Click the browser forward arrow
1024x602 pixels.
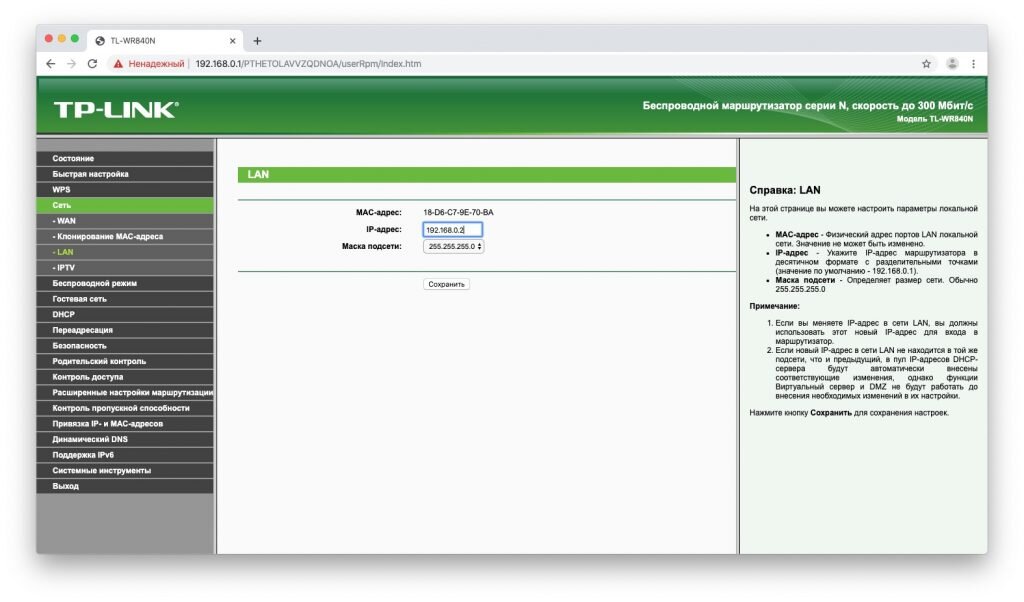coord(71,63)
